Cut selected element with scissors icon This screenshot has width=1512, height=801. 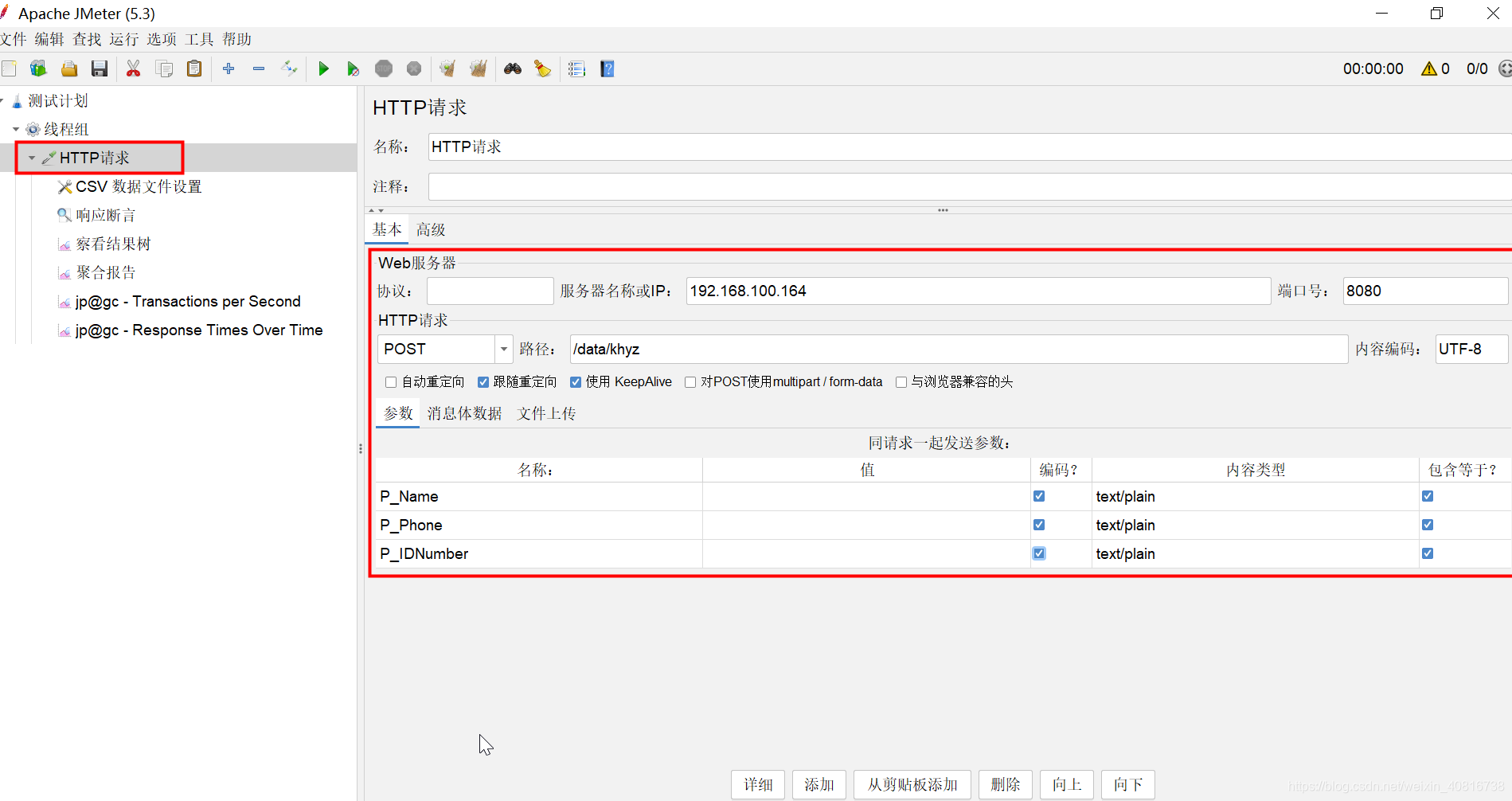(x=133, y=68)
